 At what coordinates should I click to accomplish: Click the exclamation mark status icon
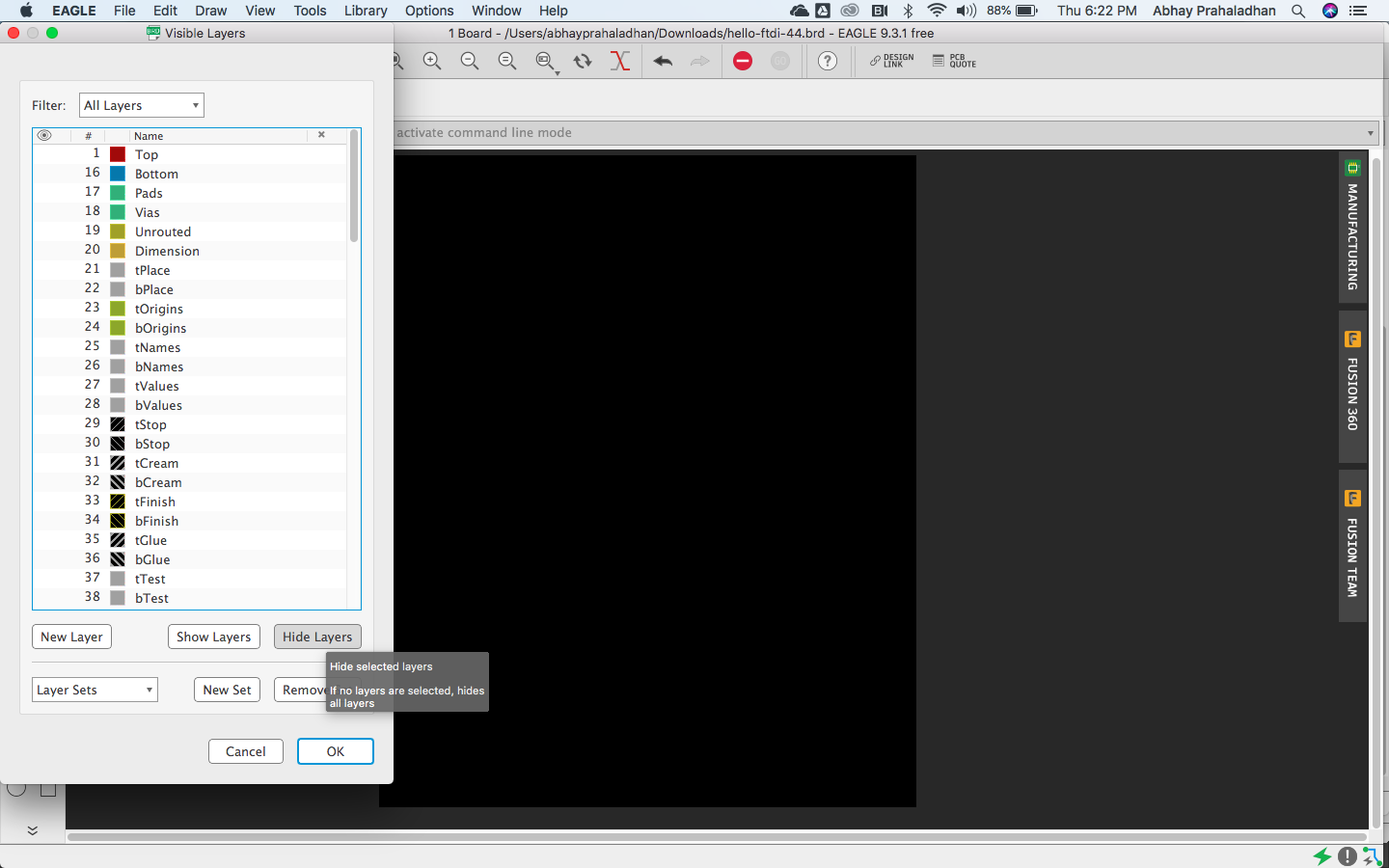pyautogui.click(x=1348, y=855)
